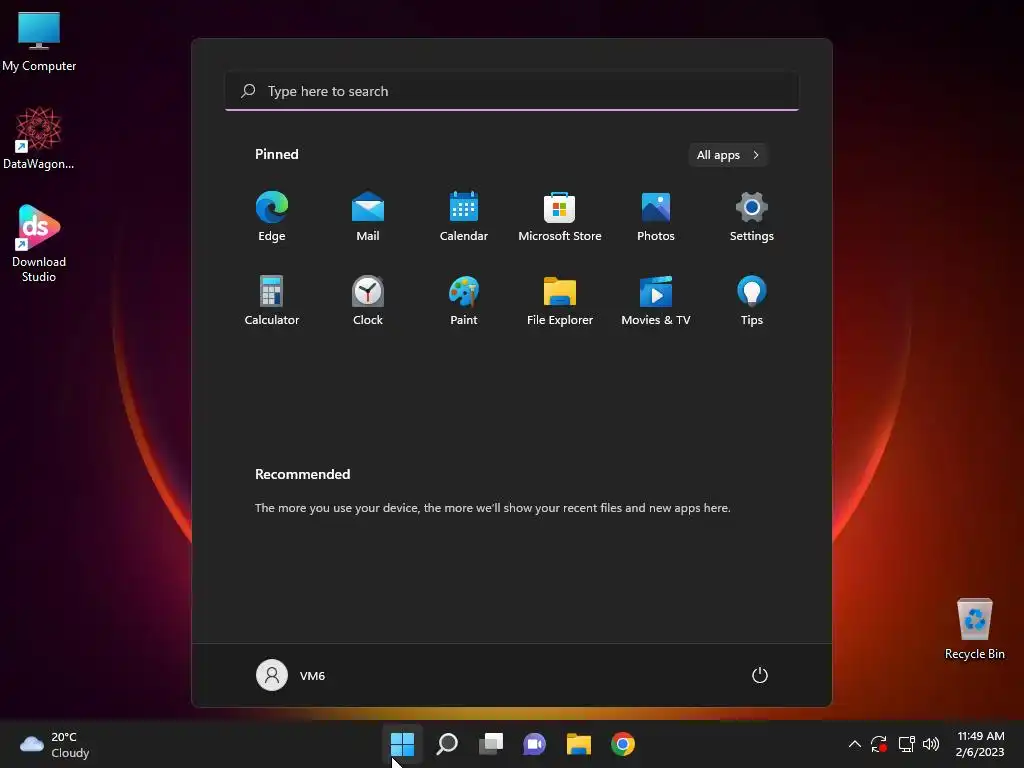The image size is (1024, 768).
Task: Open the Clock app
Action: coord(368,300)
